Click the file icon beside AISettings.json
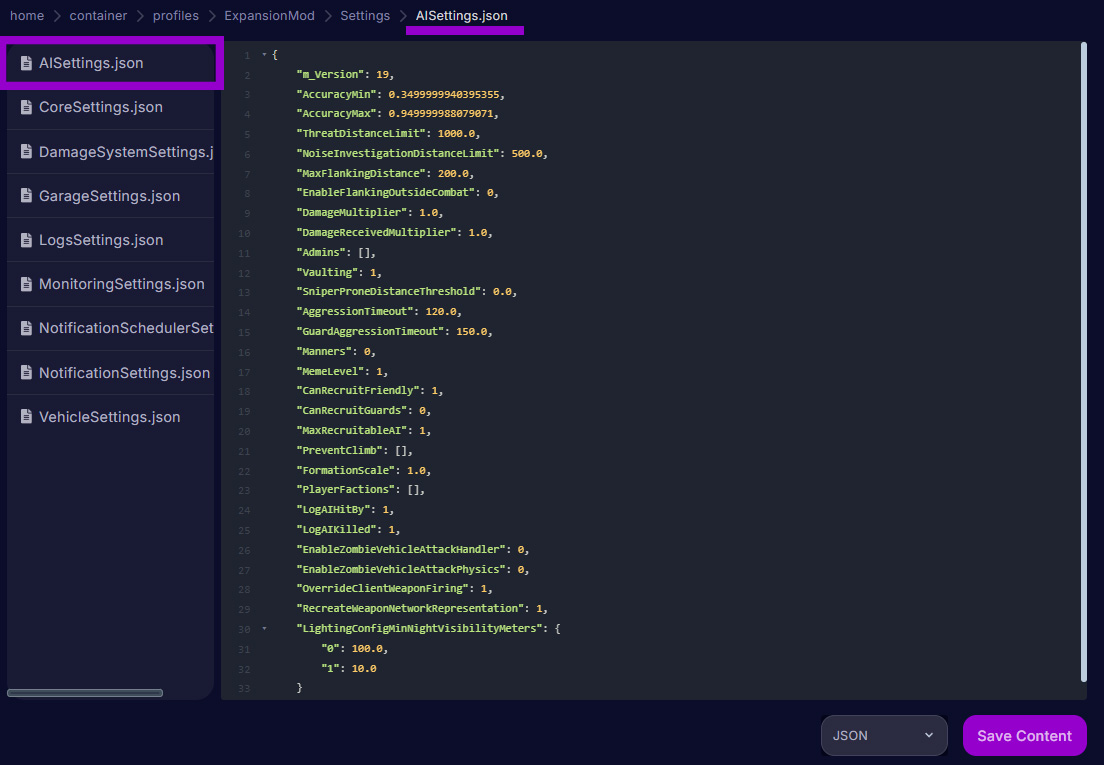 point(26,63)
